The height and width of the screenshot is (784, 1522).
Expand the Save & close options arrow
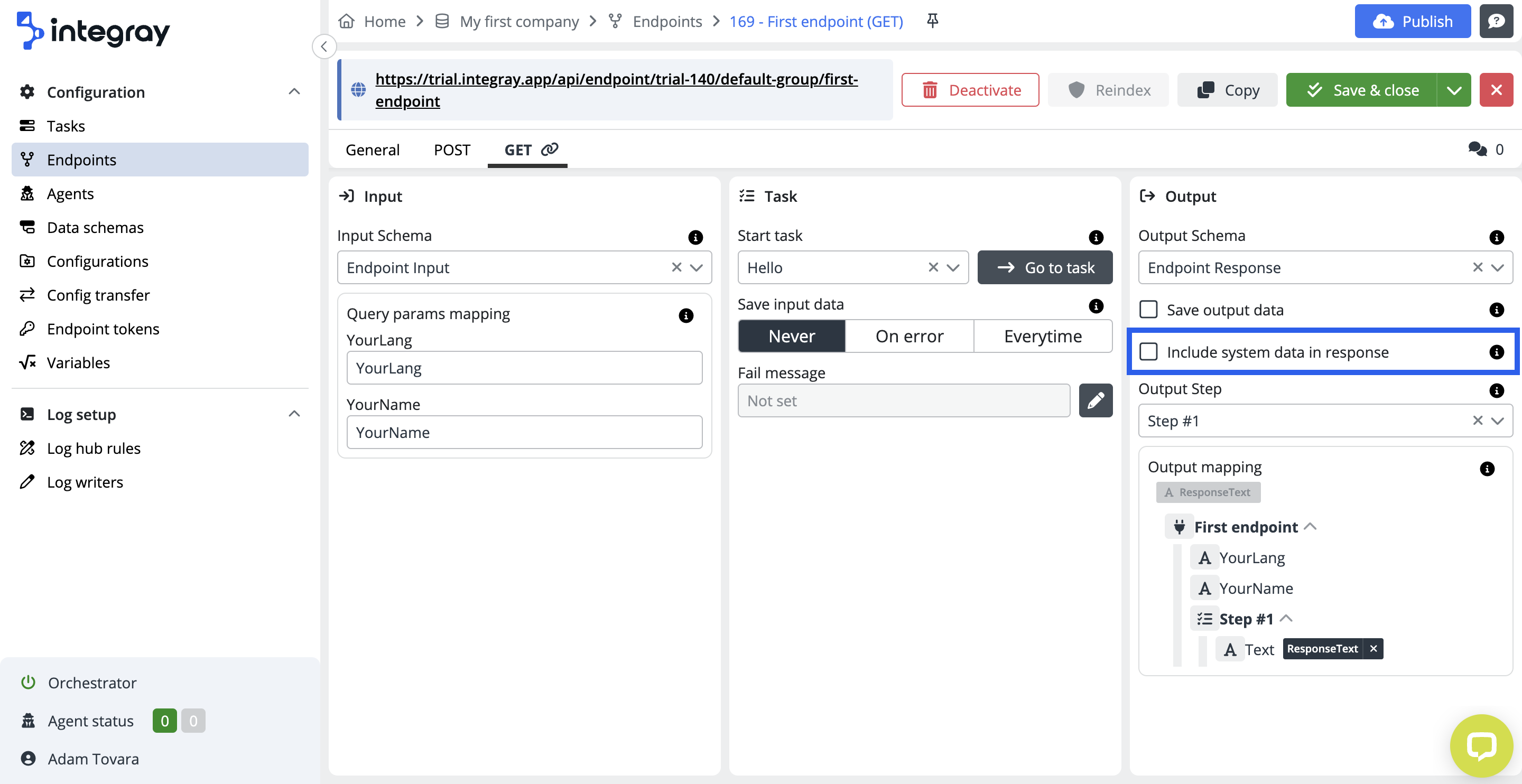pos(1454,90)
